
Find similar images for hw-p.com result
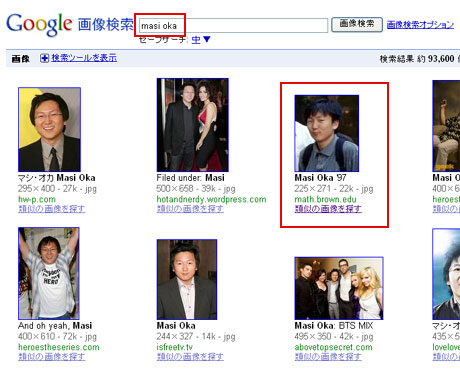(51, 209)
